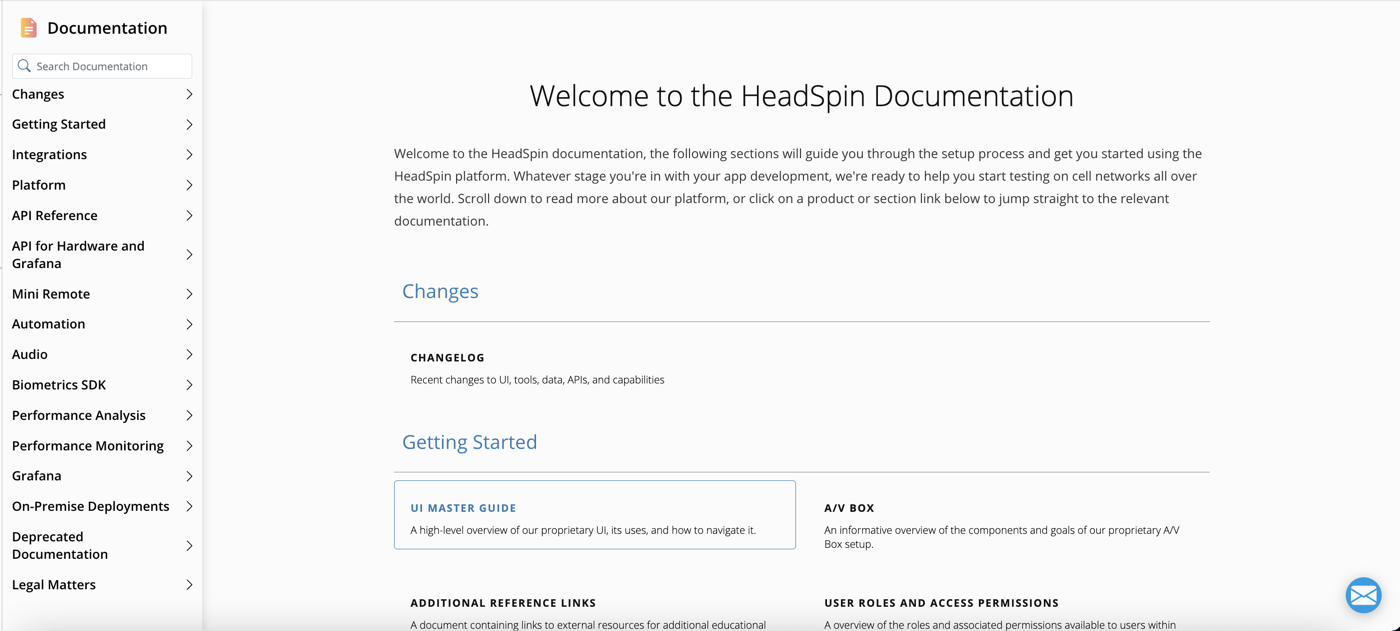
Task: Click 'An informative overview of the components' text
Action: point(1002,537)
